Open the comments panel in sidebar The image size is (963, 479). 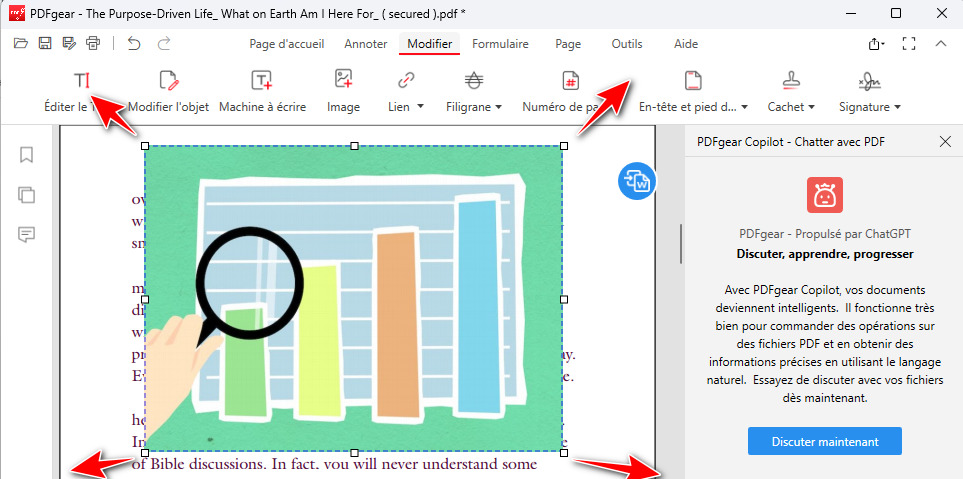pos(27,235)
